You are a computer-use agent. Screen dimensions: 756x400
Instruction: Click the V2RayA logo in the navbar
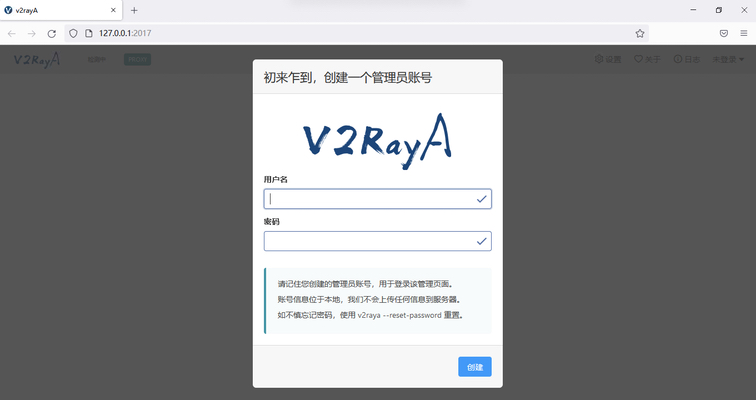coord(37,59)
